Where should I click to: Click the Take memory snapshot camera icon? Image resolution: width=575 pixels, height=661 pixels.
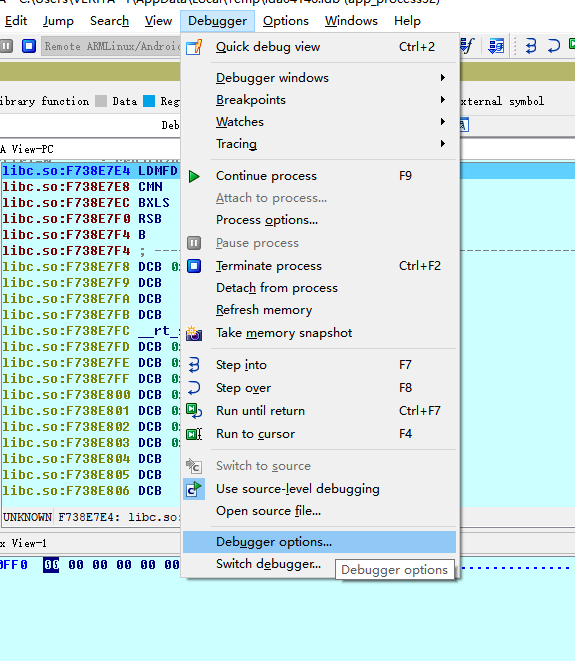194,333
